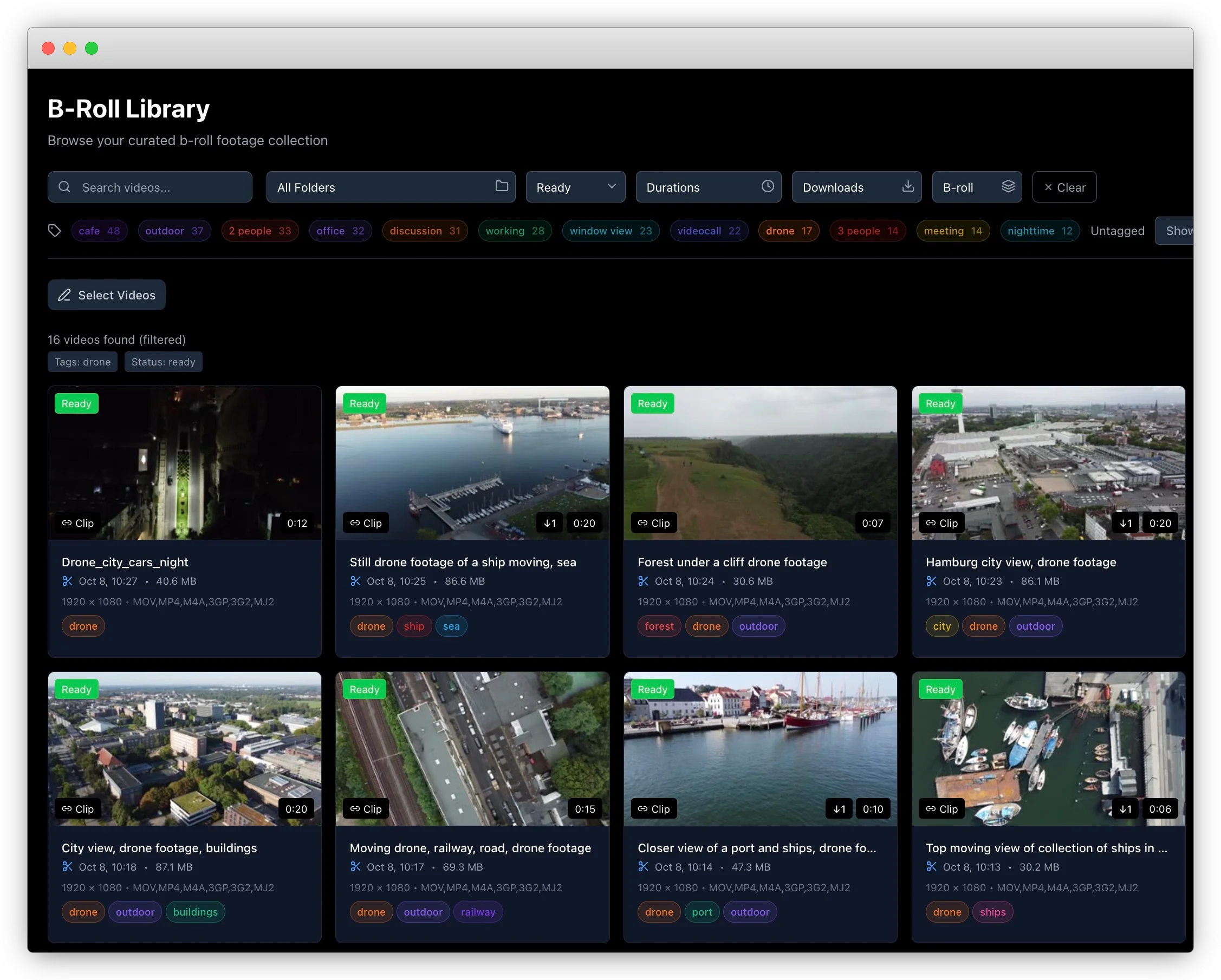1221x980 pixels.
Task: Toggle the drone tag filter
Action: tap(788, 231)
